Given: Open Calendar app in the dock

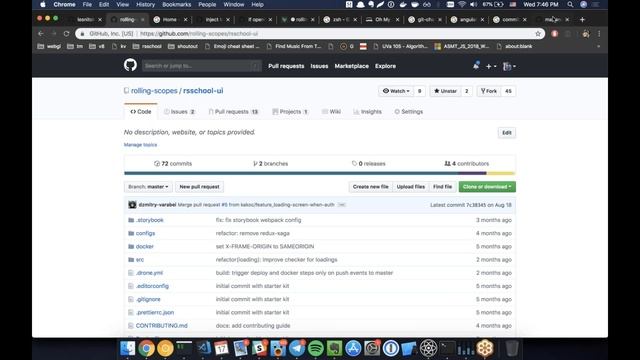Looking at the screenshot, I should click(x=222, y=348).
